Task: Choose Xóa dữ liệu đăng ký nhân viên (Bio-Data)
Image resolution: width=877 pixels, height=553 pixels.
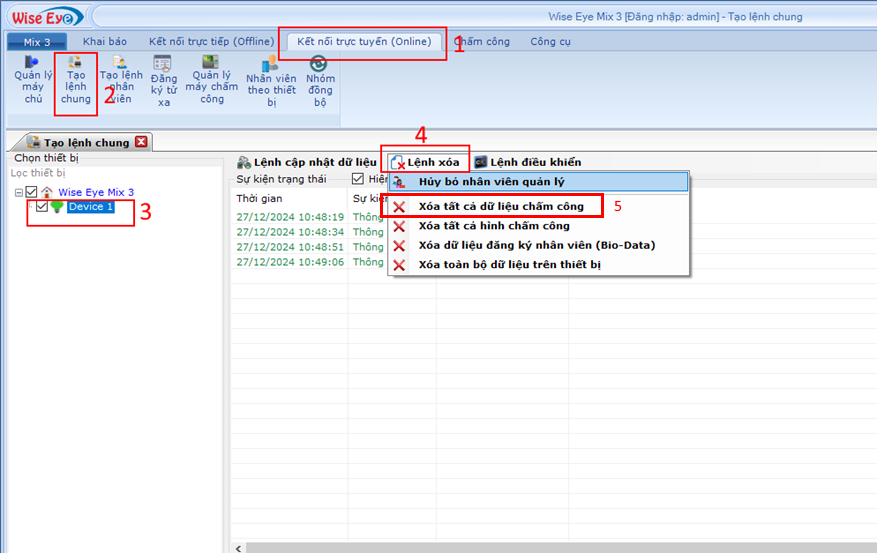Action: click(x=539, y=245)
